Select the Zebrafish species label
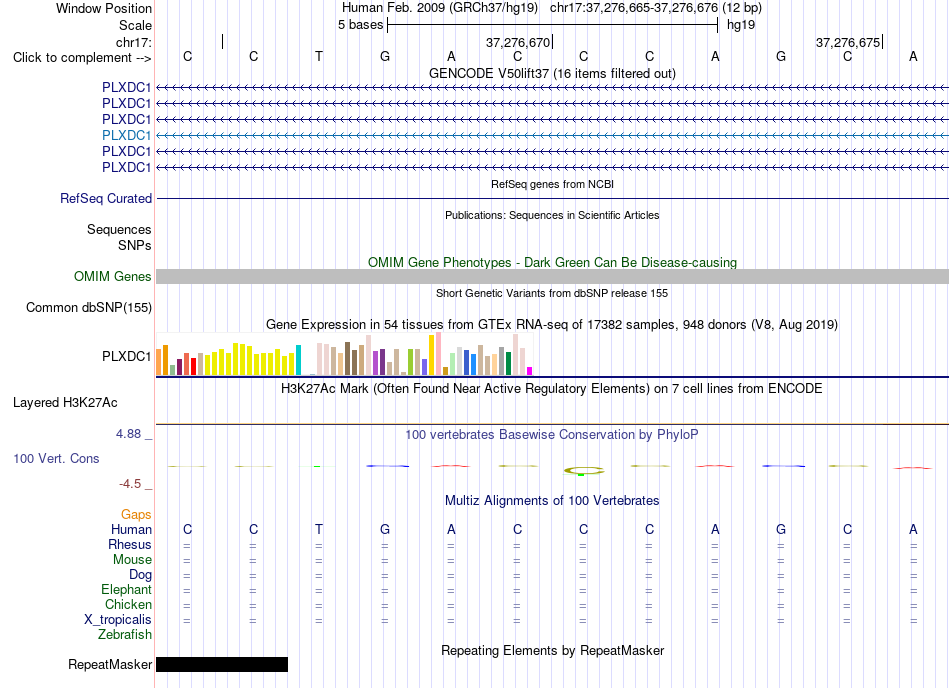 (125, 634)
